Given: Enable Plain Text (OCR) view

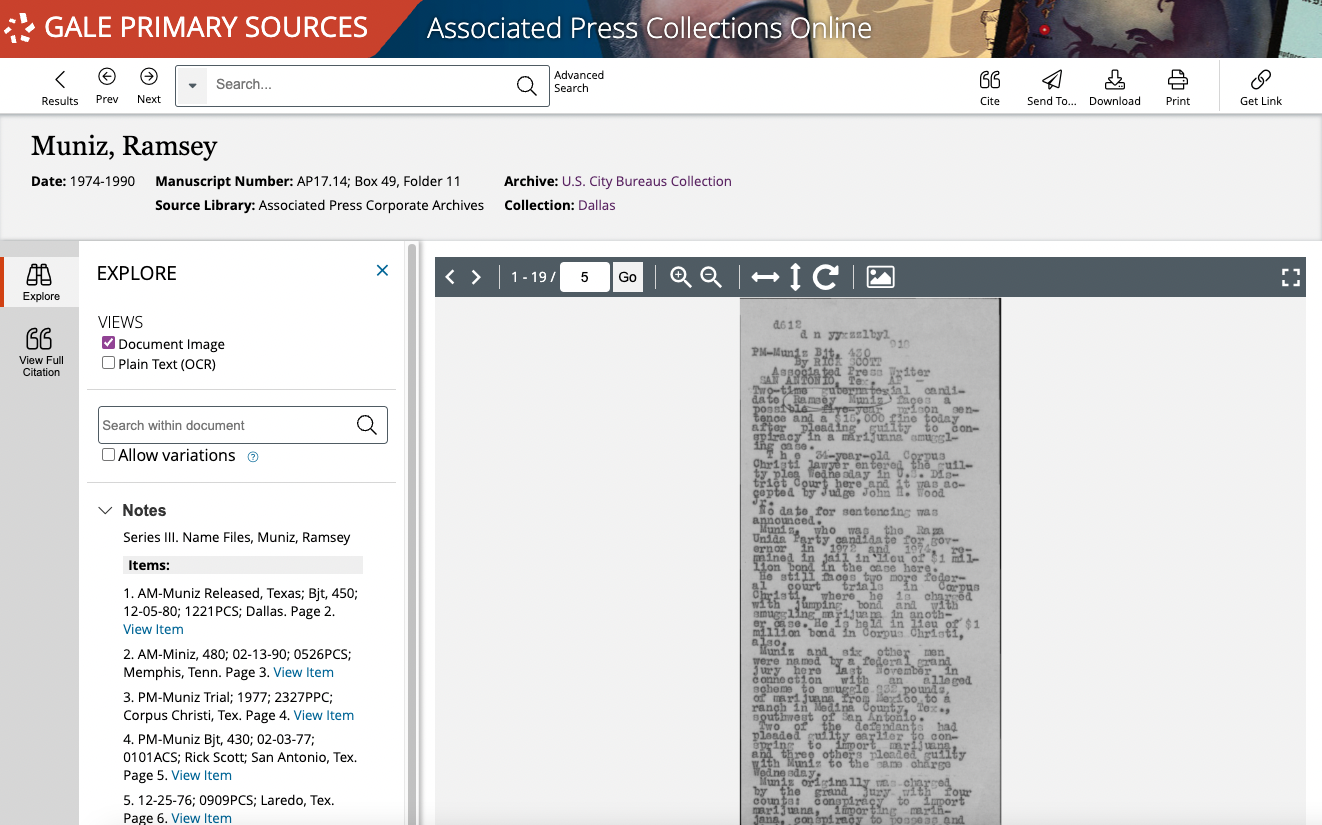Looking at the screenshot, I should pos(109,363).
